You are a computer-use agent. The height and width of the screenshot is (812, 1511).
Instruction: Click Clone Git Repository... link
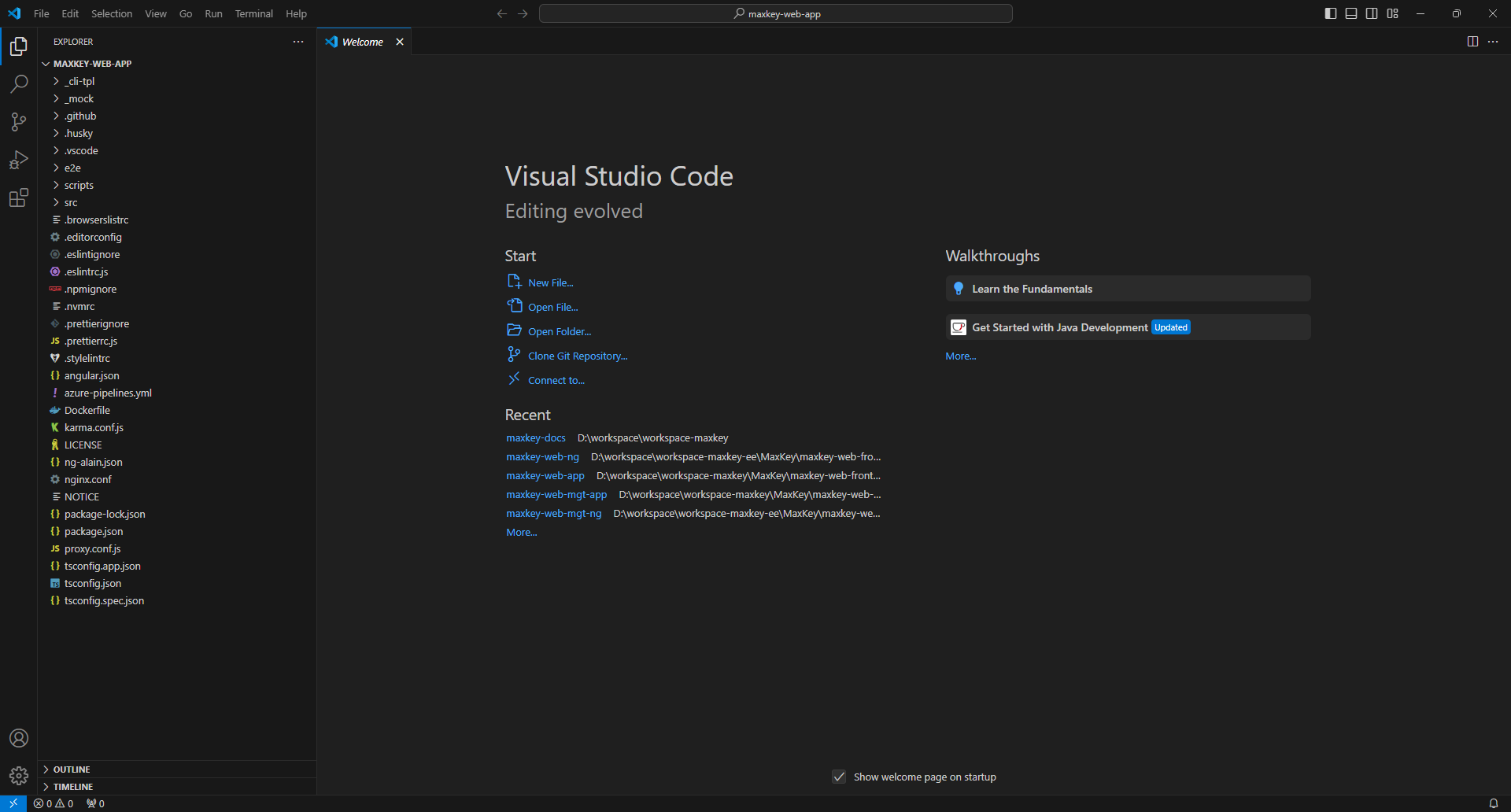pos(578,356)
